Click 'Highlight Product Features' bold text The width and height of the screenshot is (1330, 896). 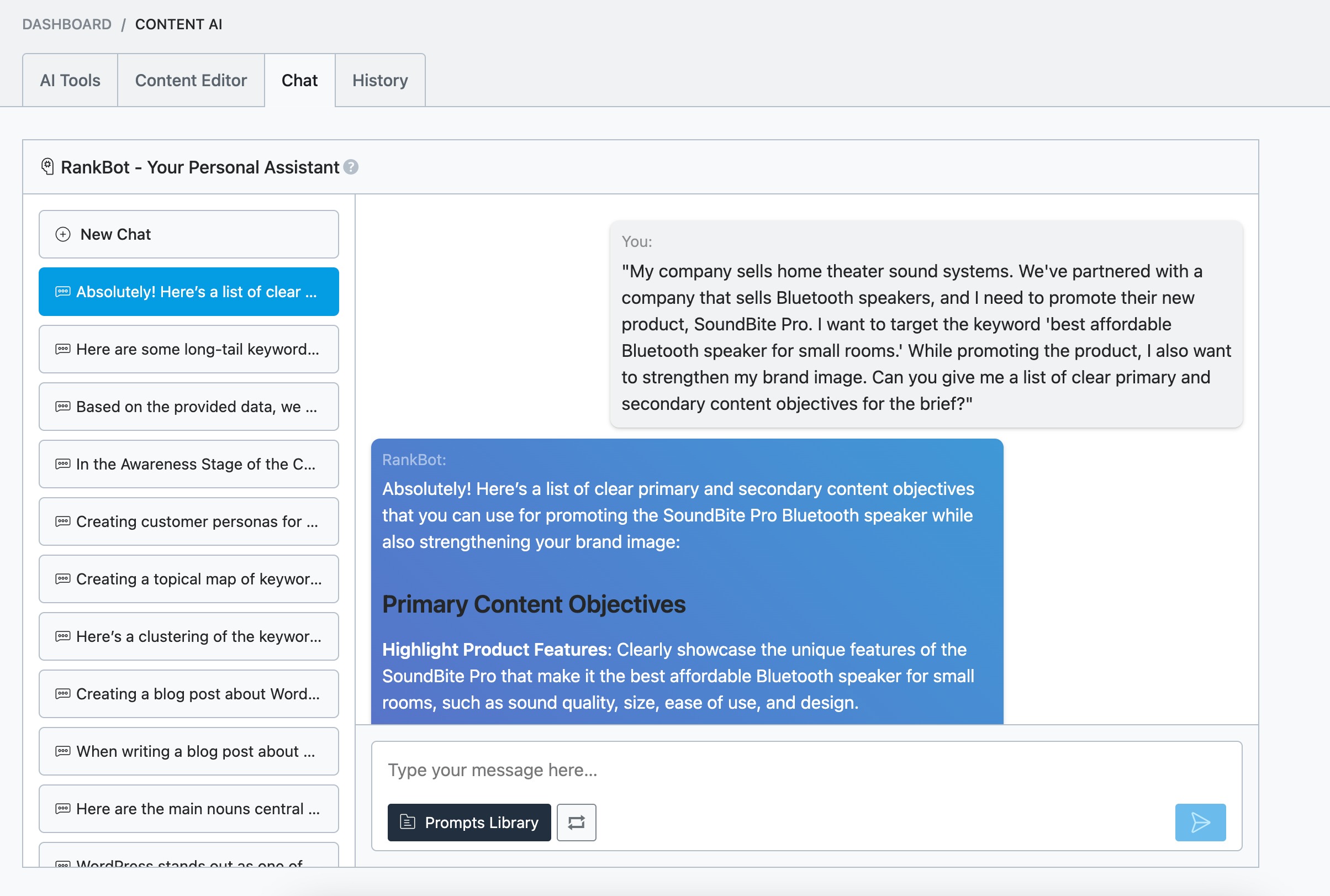pos(494,649)
